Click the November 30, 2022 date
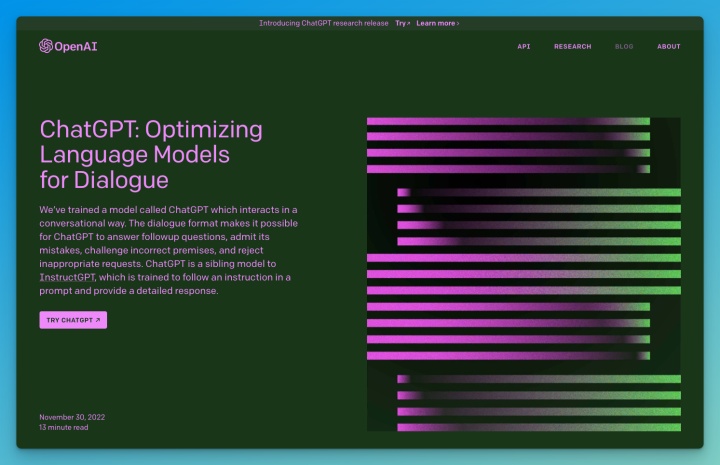 [72, 417]
